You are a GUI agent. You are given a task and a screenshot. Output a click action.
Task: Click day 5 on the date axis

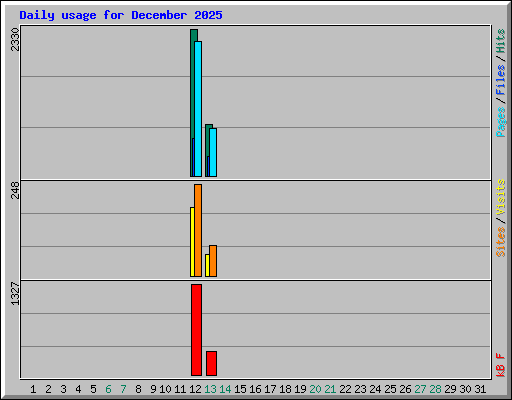93,389
